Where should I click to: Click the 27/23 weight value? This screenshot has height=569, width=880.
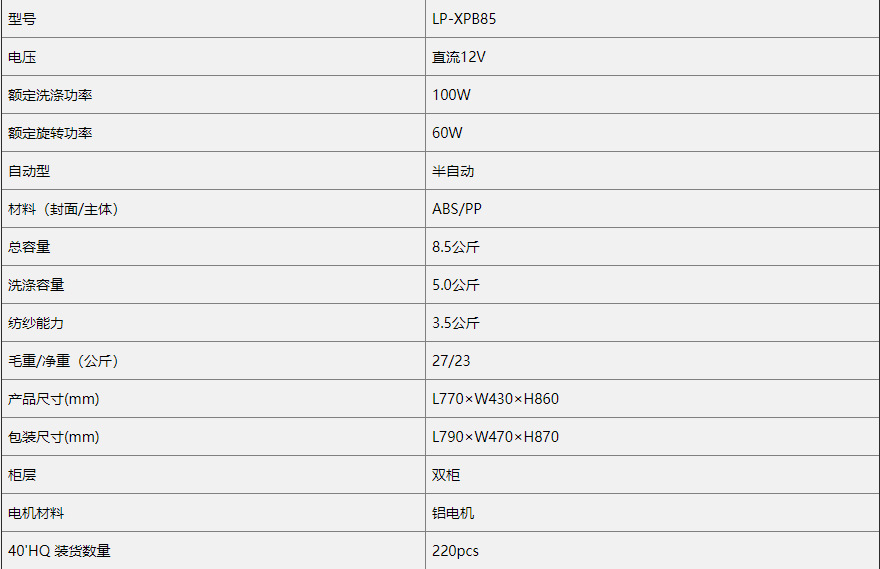point(451,361)
